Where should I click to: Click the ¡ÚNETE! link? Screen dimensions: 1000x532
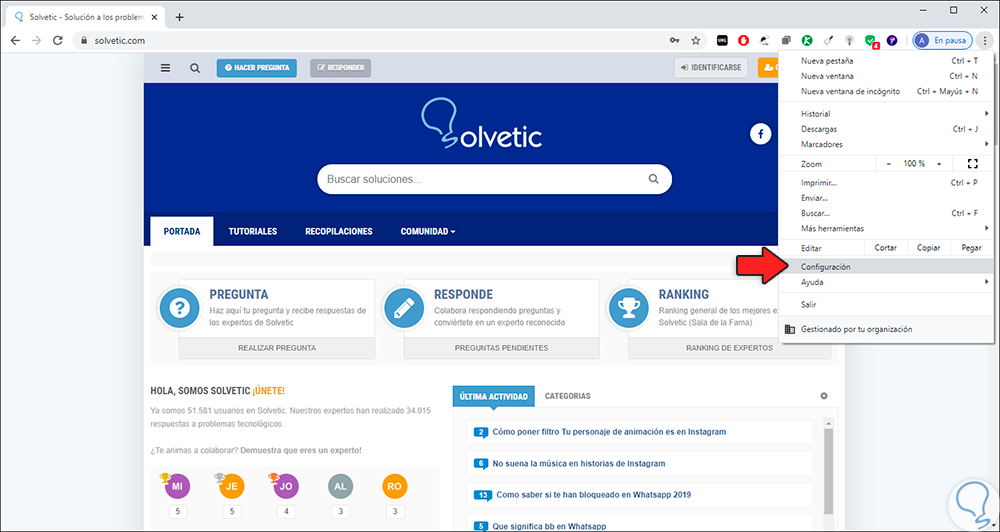pos(268,390)
